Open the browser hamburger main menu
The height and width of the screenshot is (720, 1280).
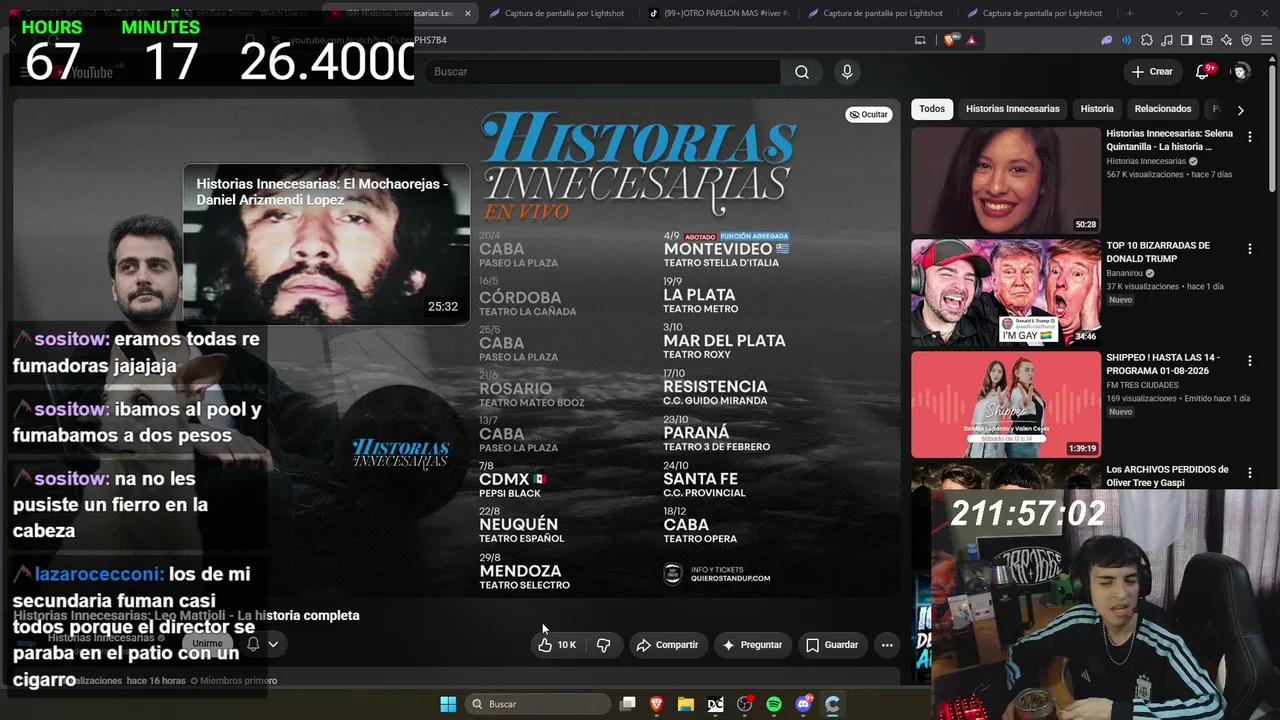[x=1266, y=40]
